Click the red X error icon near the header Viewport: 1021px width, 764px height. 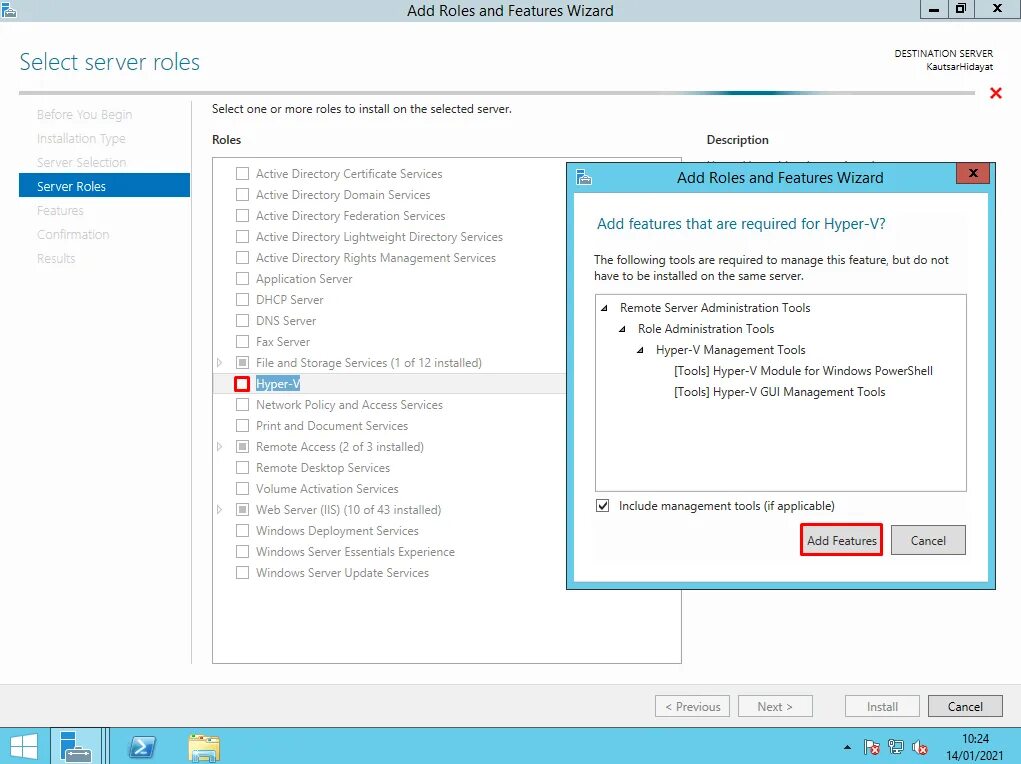tap(996, 93)
